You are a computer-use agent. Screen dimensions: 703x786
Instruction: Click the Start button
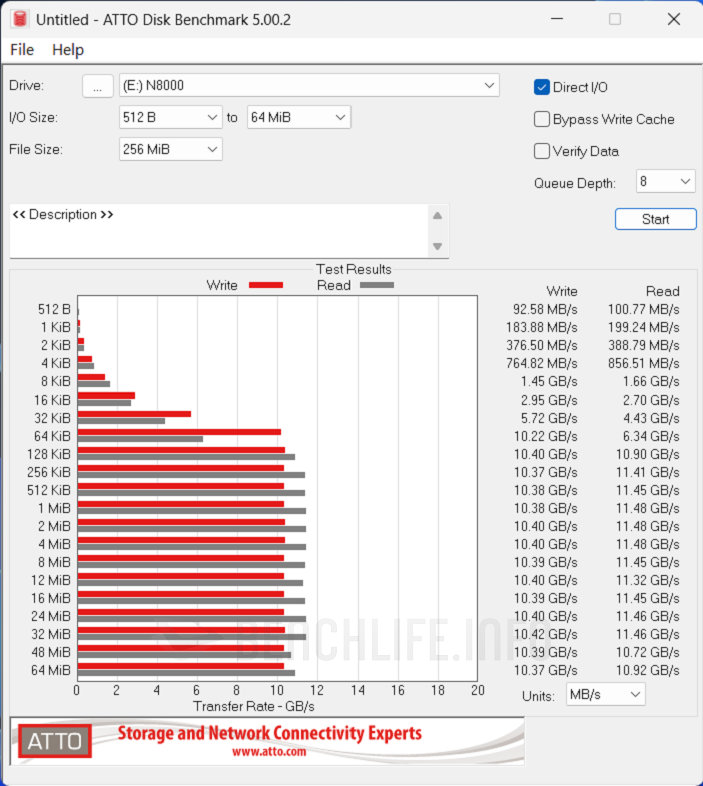[655, 219]
